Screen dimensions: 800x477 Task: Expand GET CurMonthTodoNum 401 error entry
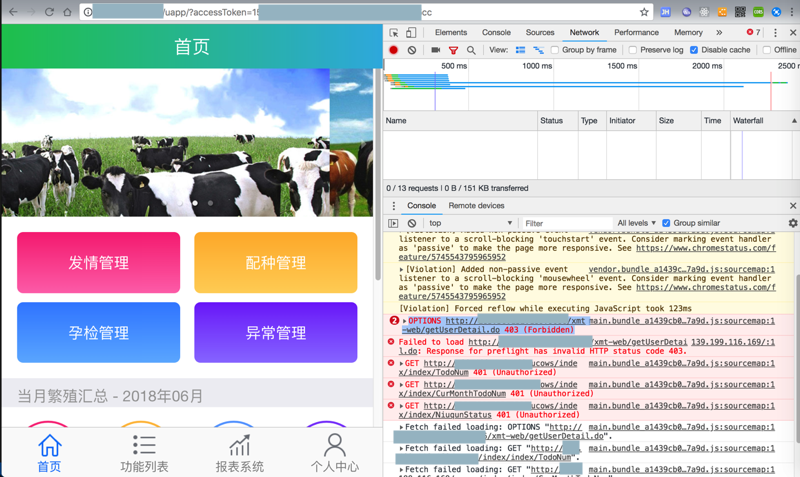(x=402, y=385)
